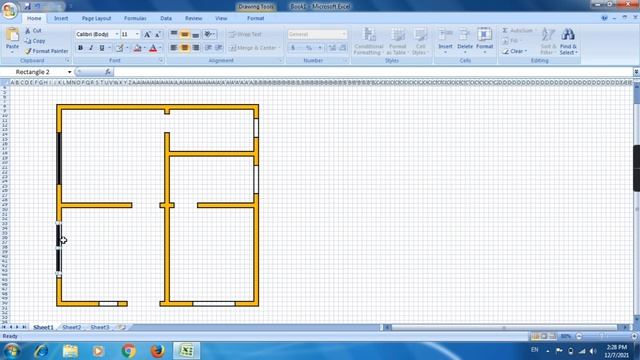
Task: Click the Copy icon
Action: click(x=27, y=41)
